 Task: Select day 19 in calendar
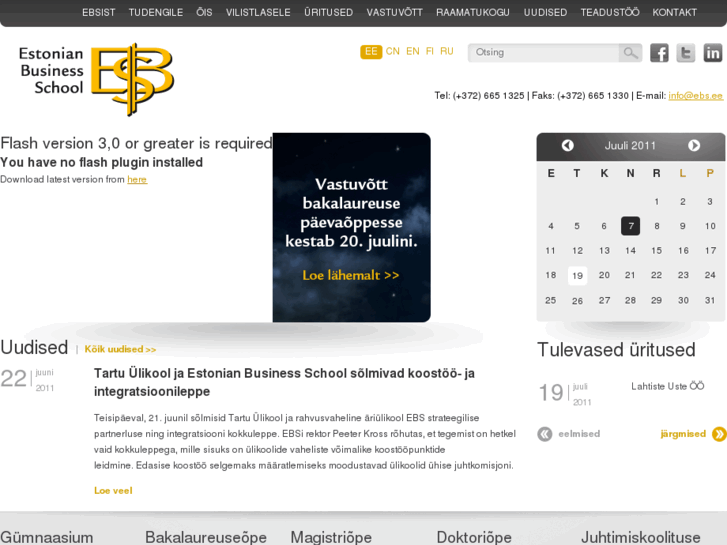(x=577, y=276)
